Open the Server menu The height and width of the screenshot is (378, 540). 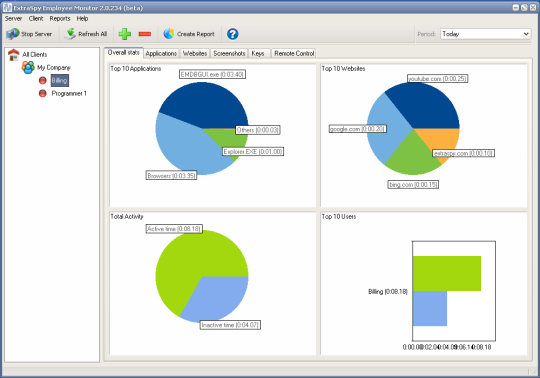13,19
